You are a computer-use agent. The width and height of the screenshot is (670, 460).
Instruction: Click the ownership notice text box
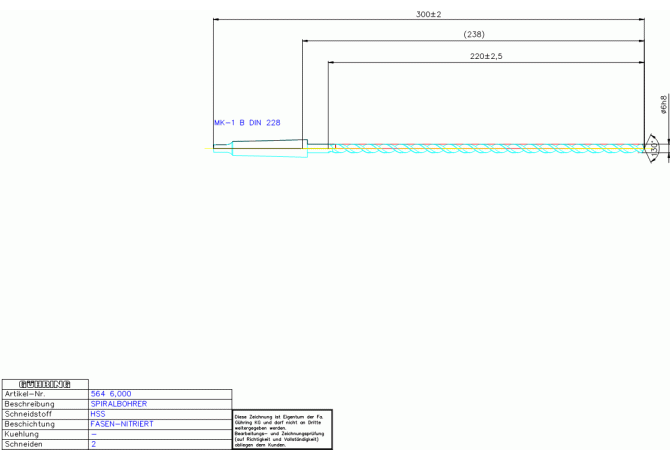pyautogui.click(x=282, y=430)
